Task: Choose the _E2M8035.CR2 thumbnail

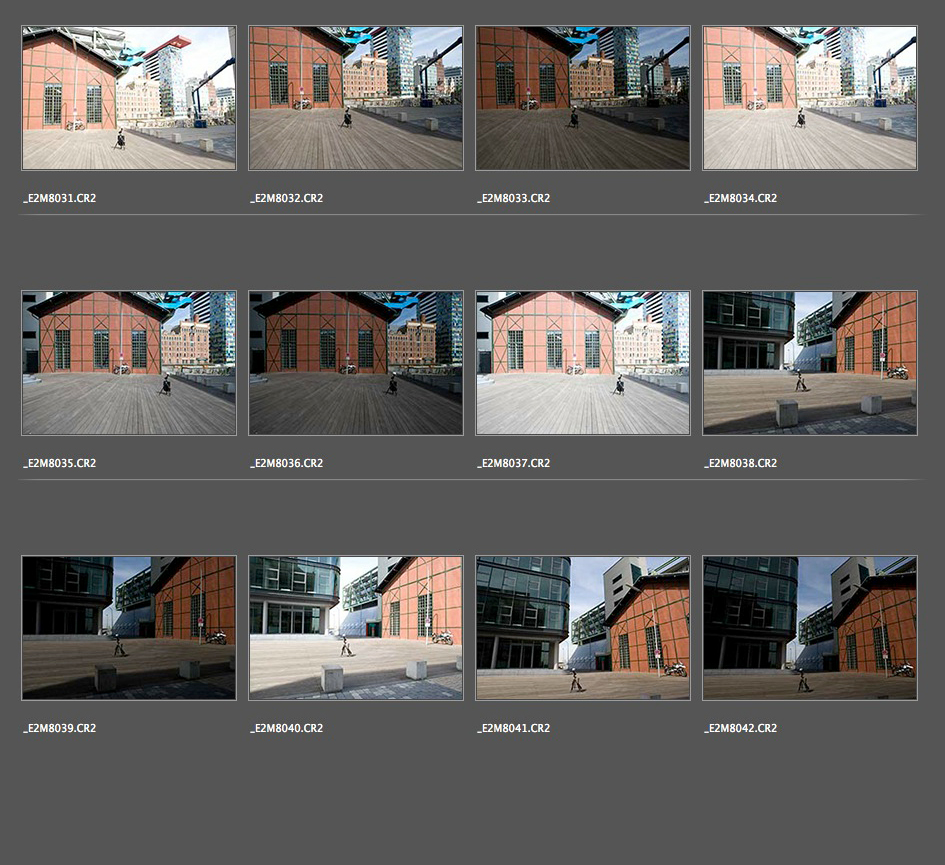Action: 129,363
